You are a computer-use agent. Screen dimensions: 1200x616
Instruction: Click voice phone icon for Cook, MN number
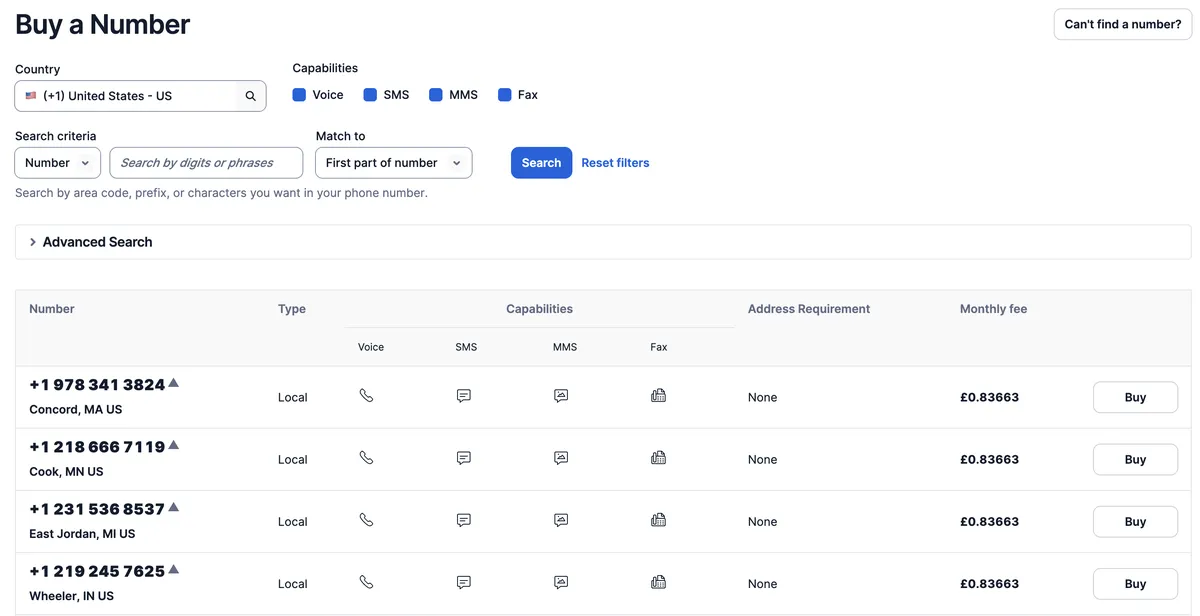click(x=366, y=458)
